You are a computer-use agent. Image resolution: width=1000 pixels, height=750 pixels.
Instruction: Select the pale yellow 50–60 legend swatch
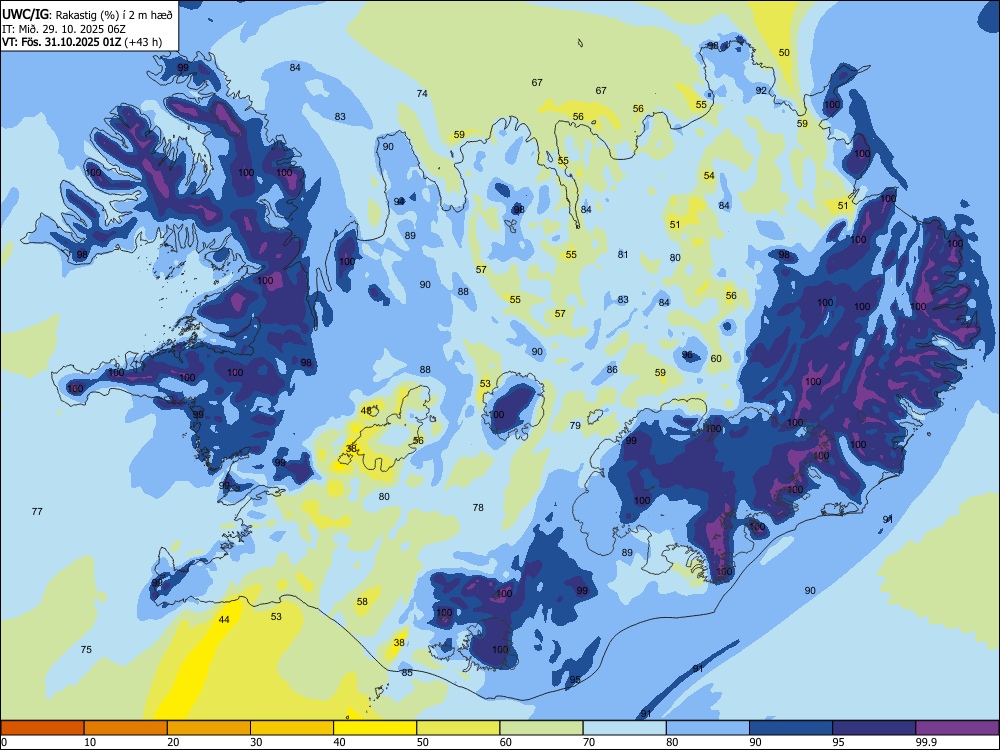[458, 728]
